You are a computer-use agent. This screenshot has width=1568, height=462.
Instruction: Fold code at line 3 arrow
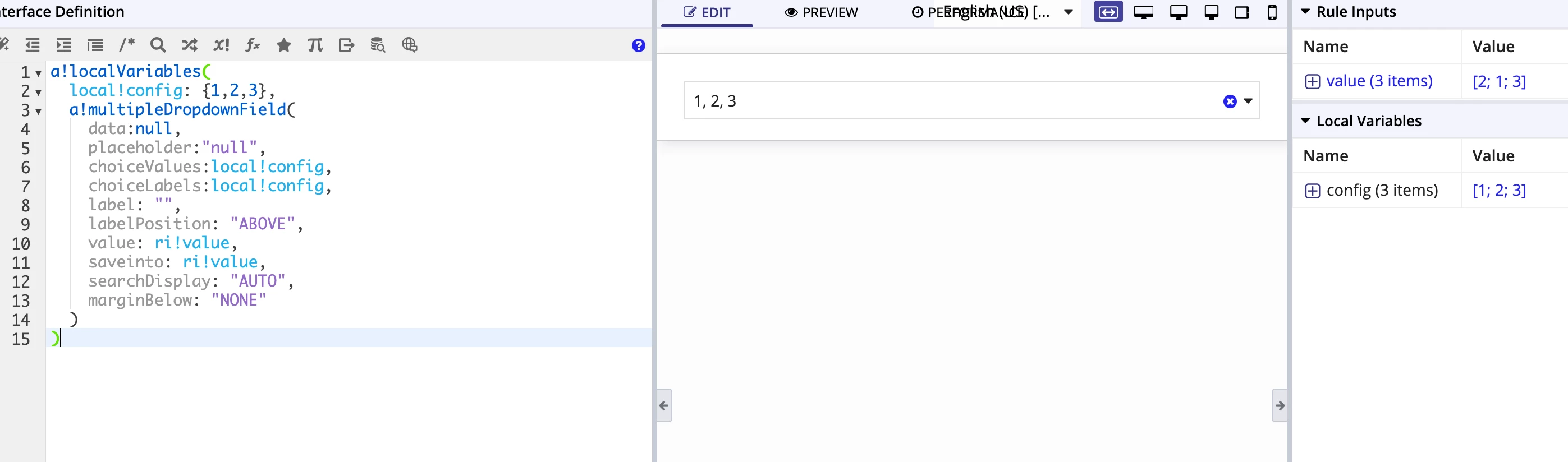click(x=38, y=111)
